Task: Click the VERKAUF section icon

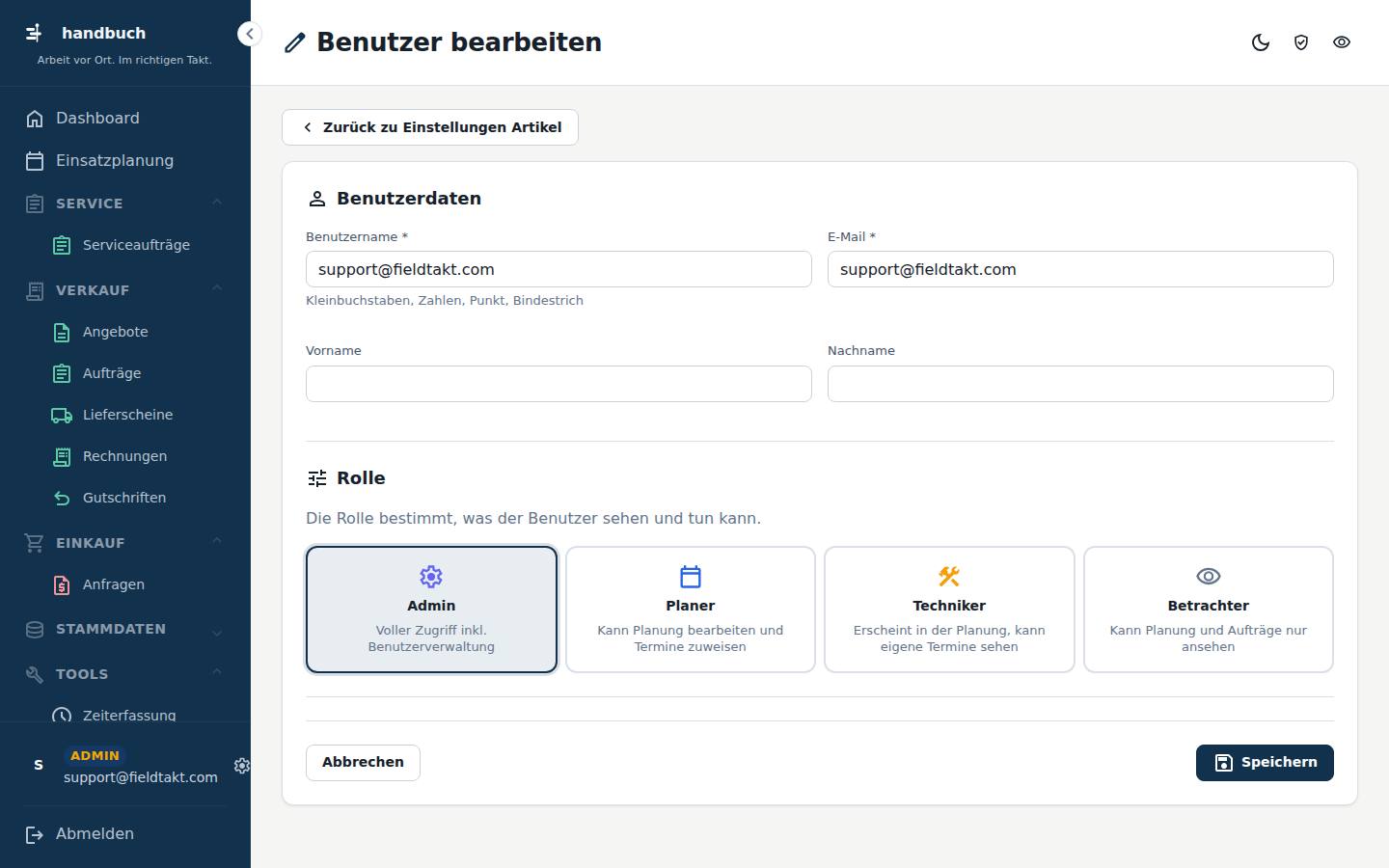Action: point(35,290)
